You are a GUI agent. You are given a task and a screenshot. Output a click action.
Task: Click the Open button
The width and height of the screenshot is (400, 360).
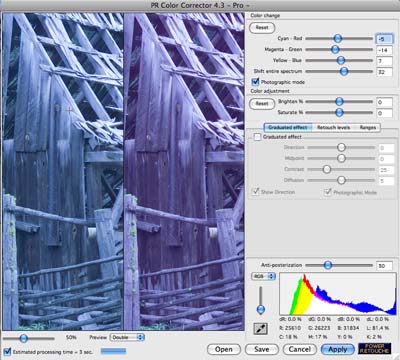click(x=224, y=349)
